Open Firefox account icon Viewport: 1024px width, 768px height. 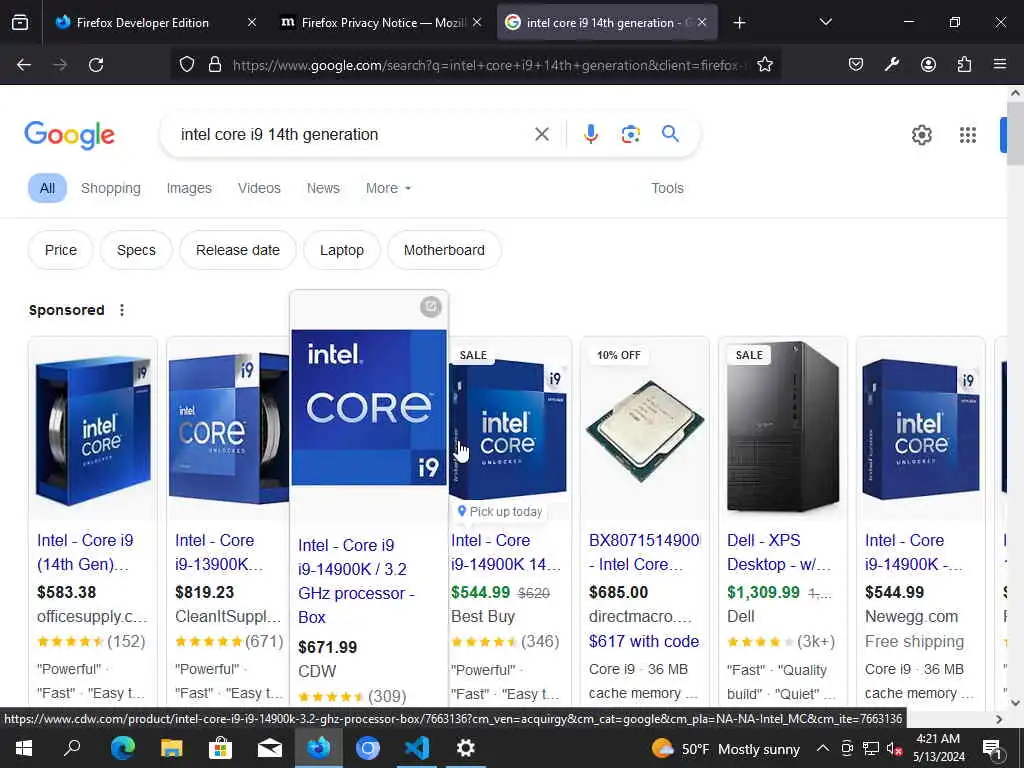(928, 65)
